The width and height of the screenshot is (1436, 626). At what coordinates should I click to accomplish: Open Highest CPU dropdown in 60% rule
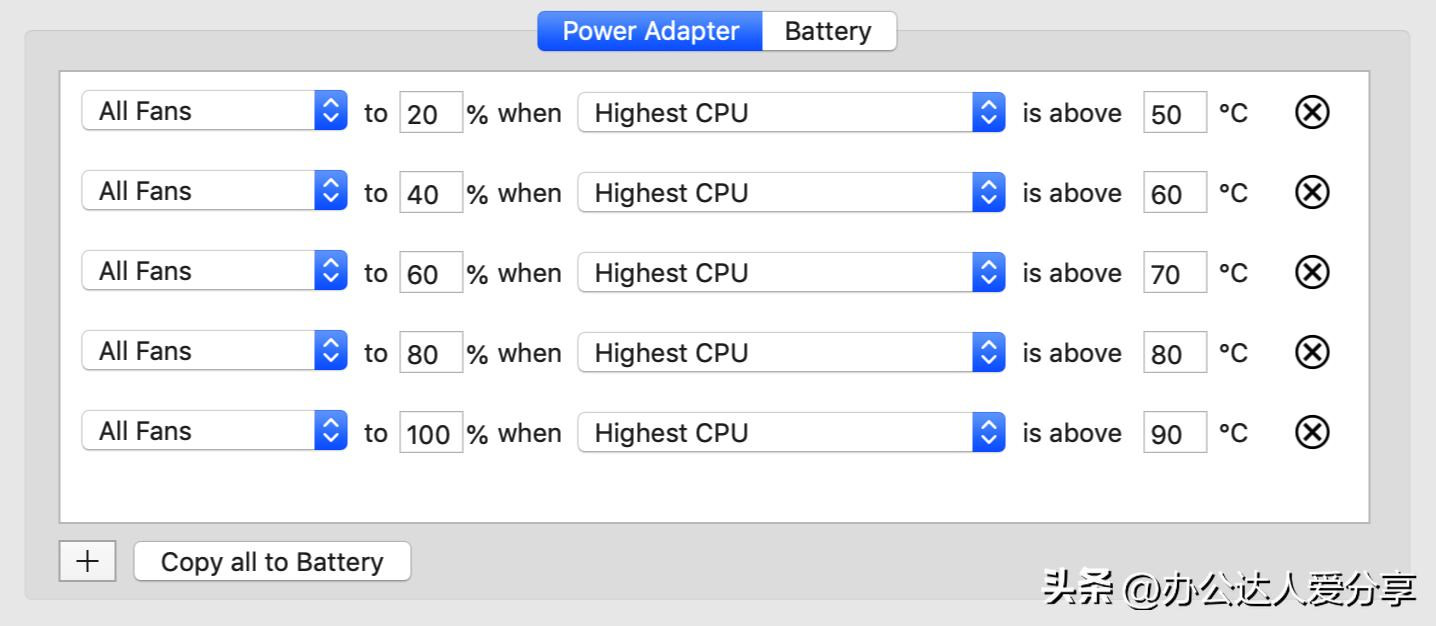point(790,272)
